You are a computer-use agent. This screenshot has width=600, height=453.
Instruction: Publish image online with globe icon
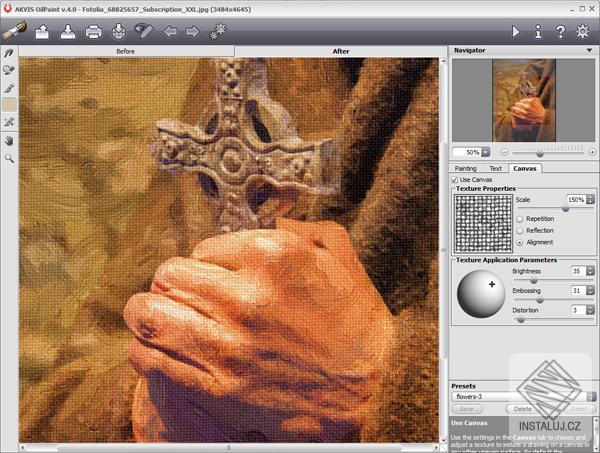pos(119,31)
